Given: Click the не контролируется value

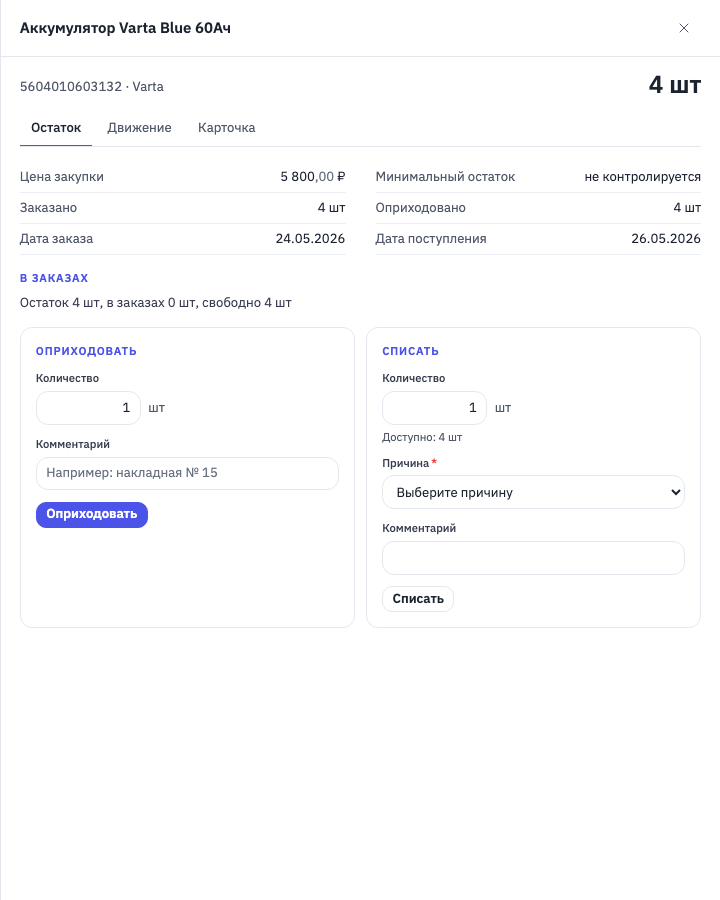Looking at the screenshot, I should point(642,177).
